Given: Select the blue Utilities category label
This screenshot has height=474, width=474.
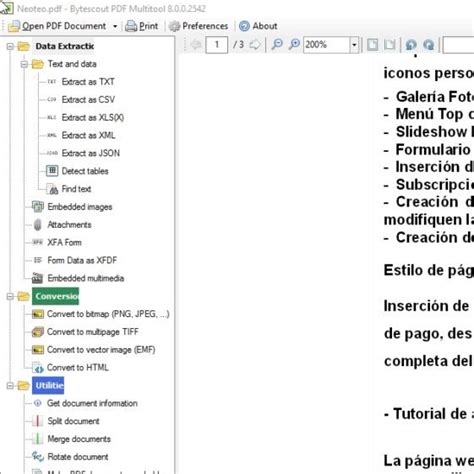Looking at the screenshot, I should (x=48, y=386).
